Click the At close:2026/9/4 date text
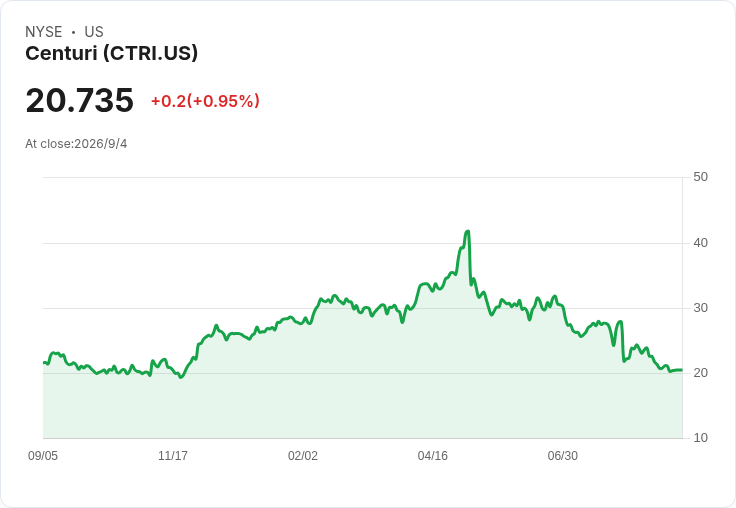 tap(76, 144)
